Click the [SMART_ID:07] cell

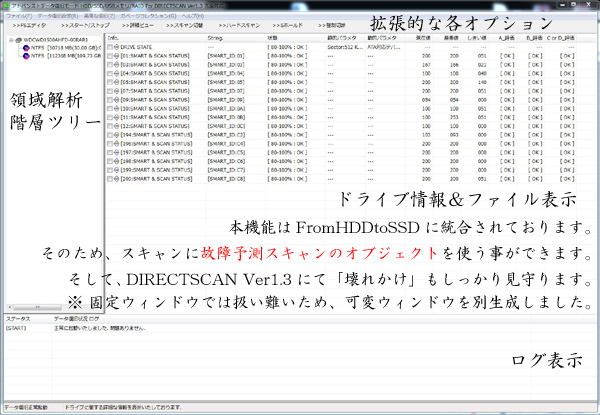(x=226, y=91)
